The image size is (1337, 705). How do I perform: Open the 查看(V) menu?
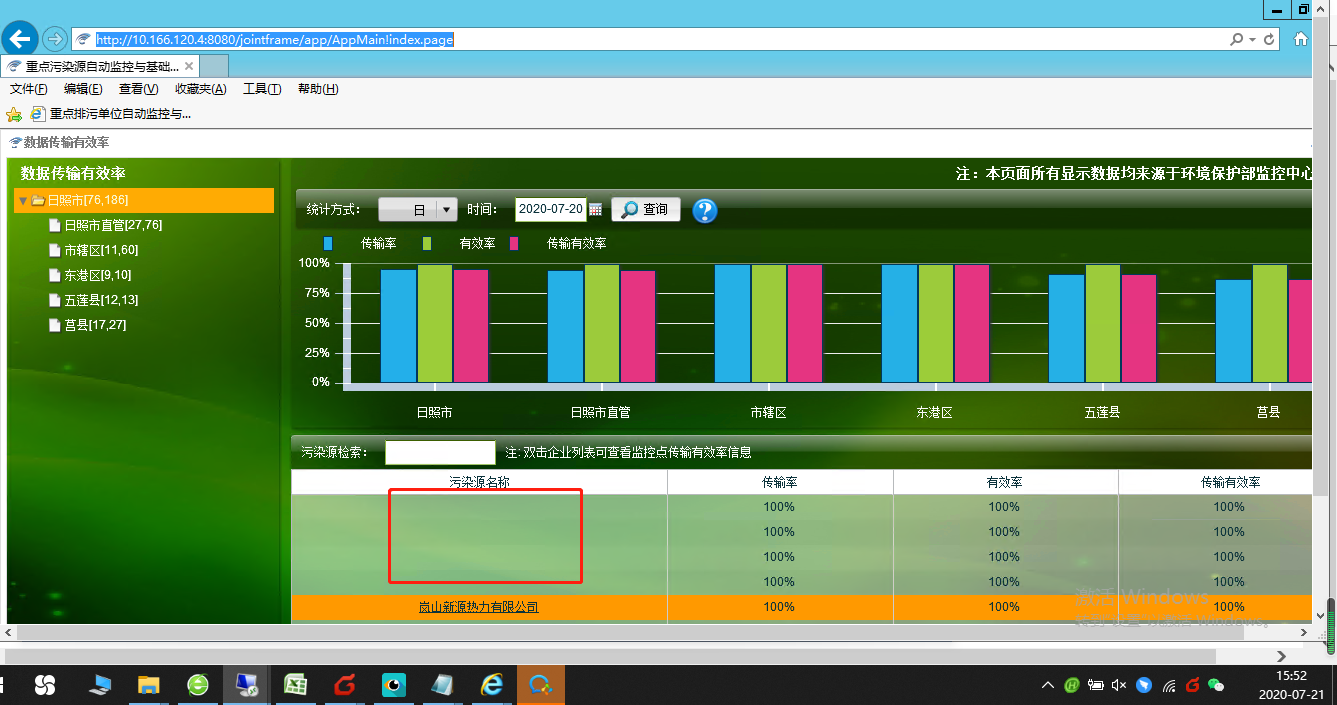click(139, 89)
